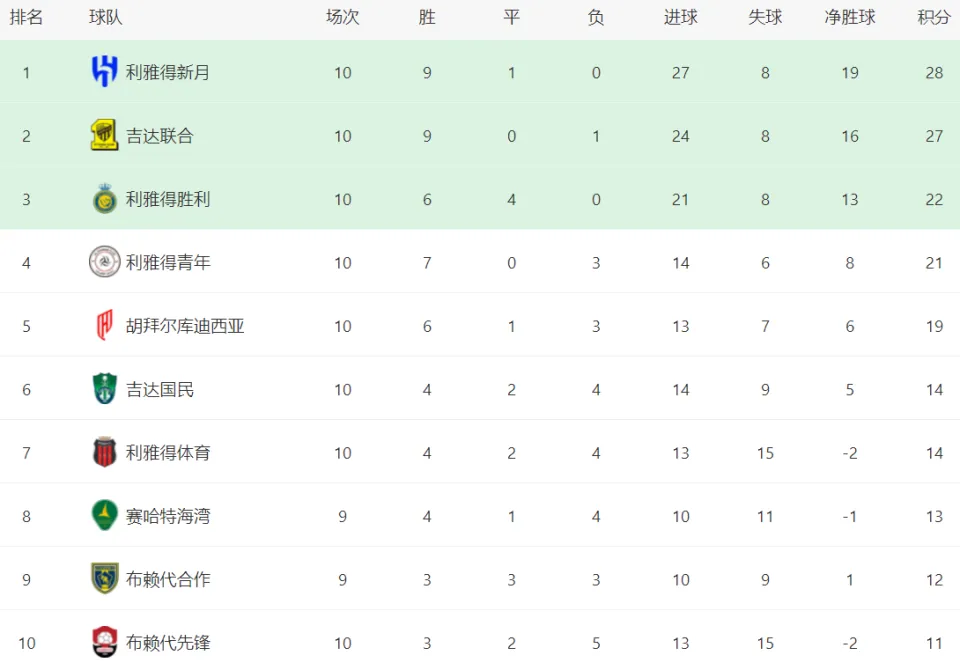
Task: Click the 吉达联合 yellow crest icon
Action: [105, 135]
